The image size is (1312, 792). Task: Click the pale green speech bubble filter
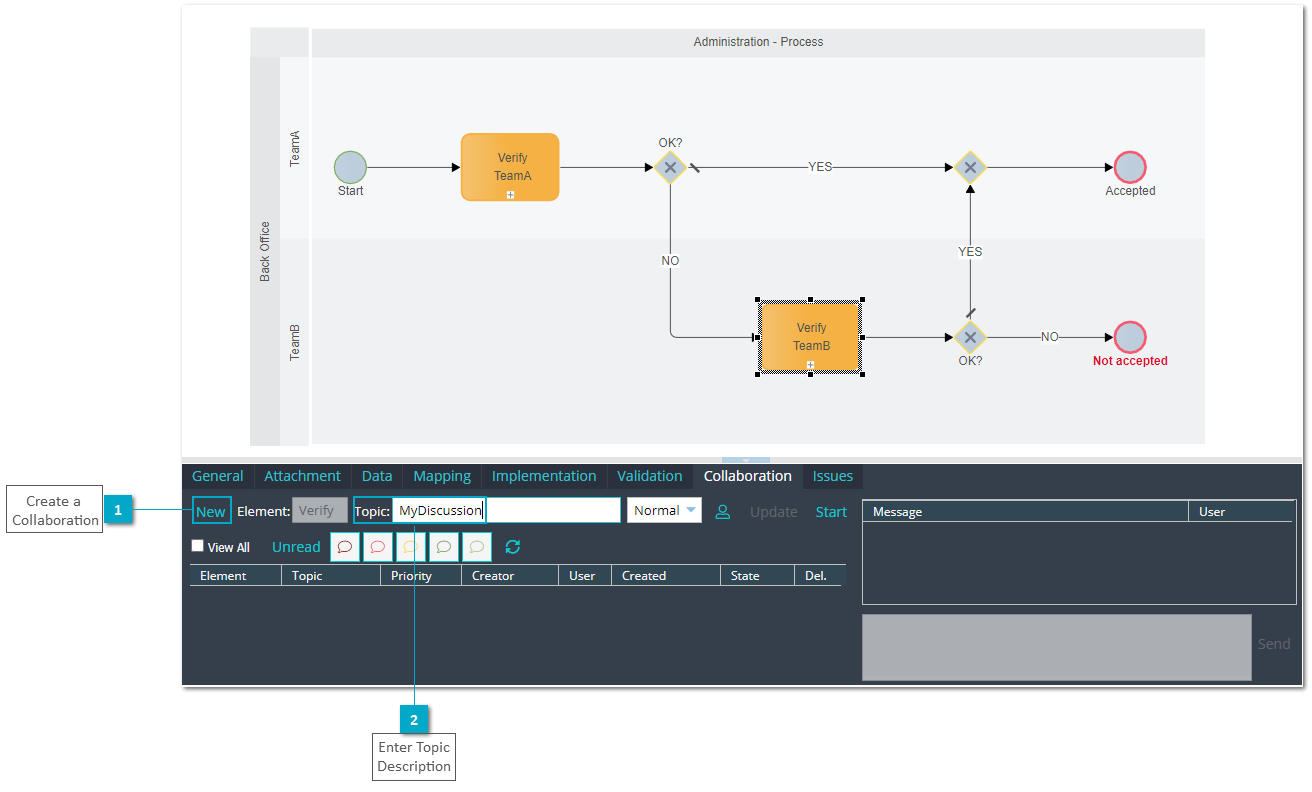click(x=477, y=547)
